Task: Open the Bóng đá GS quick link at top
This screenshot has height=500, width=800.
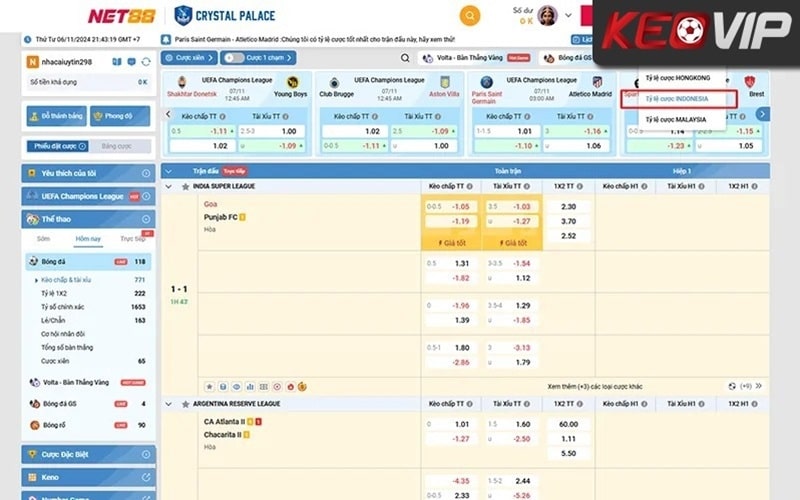Action: 568,58
